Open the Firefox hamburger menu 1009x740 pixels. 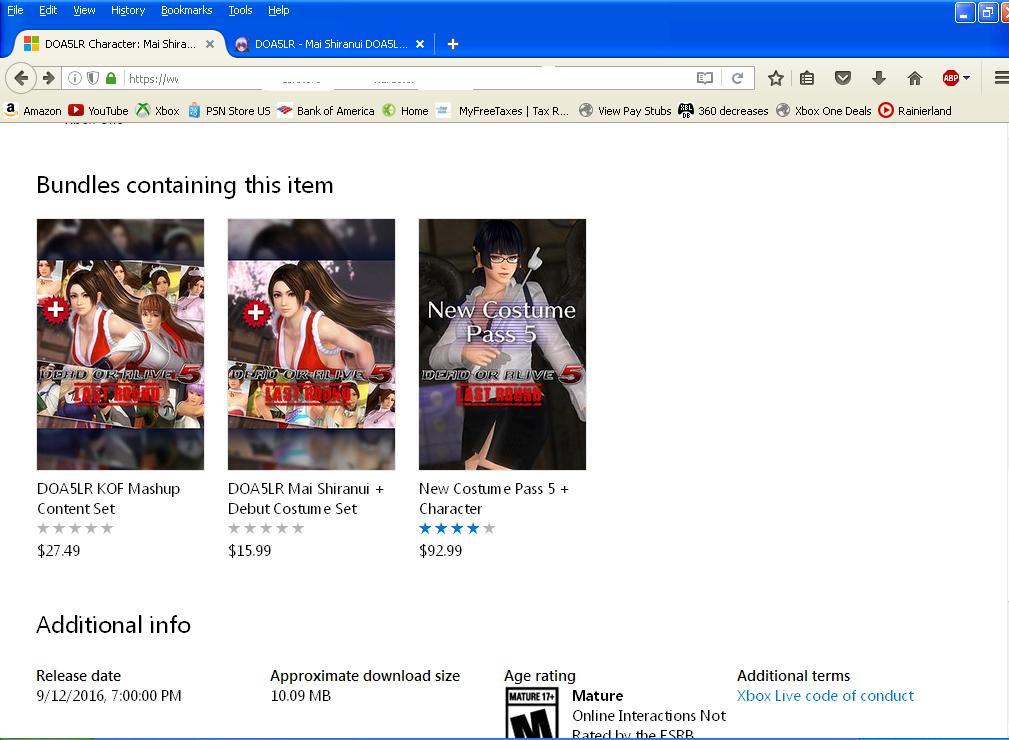(x=1001, y=79)
